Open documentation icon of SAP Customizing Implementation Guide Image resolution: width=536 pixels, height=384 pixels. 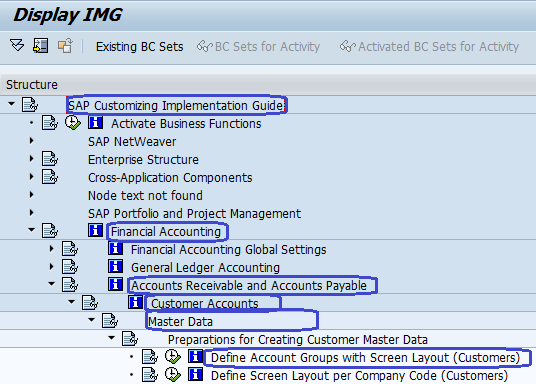30,105
